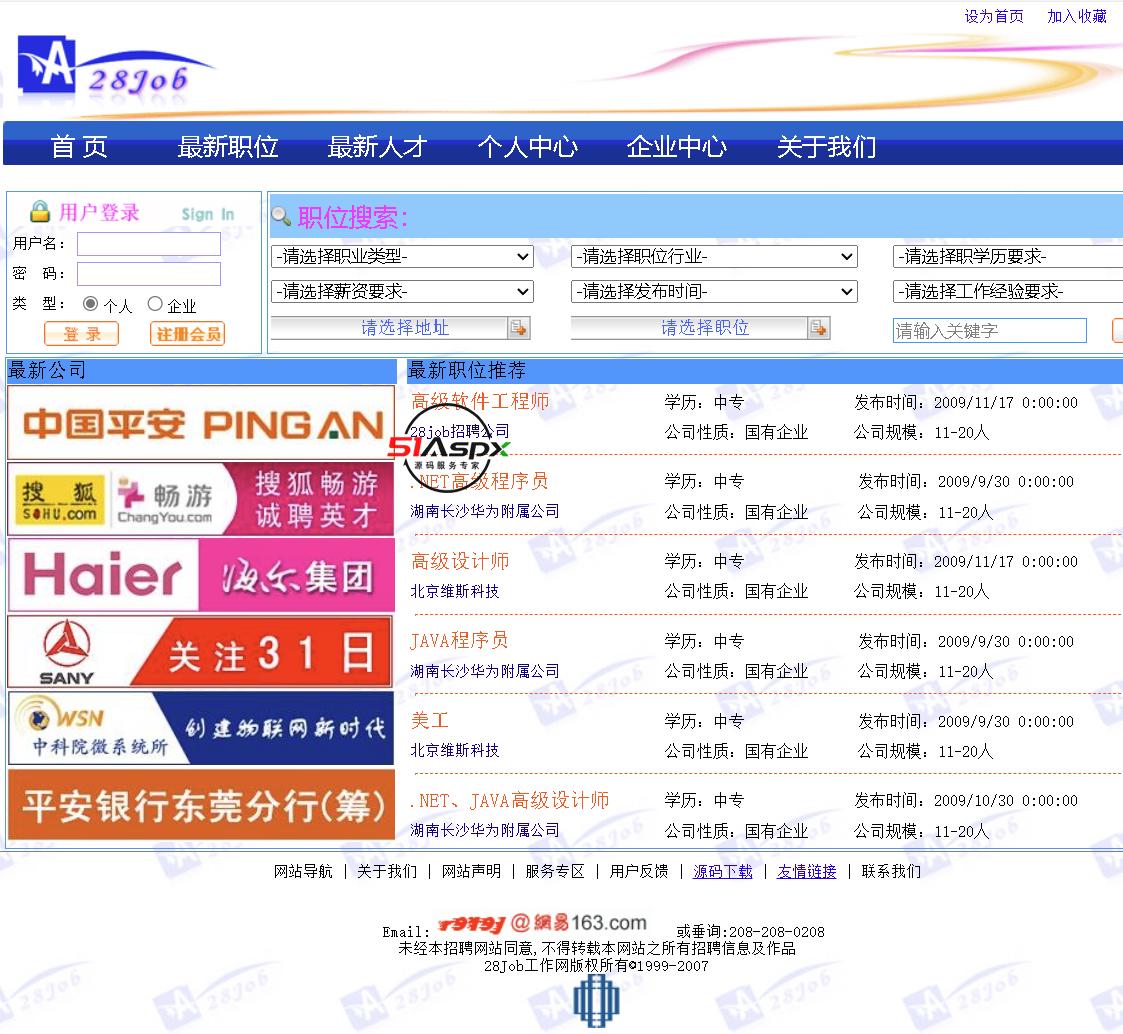Expand the 请选择工作经验要求 dropdown
This screenshot has width=1123, height=1034.
point(1008,291)
